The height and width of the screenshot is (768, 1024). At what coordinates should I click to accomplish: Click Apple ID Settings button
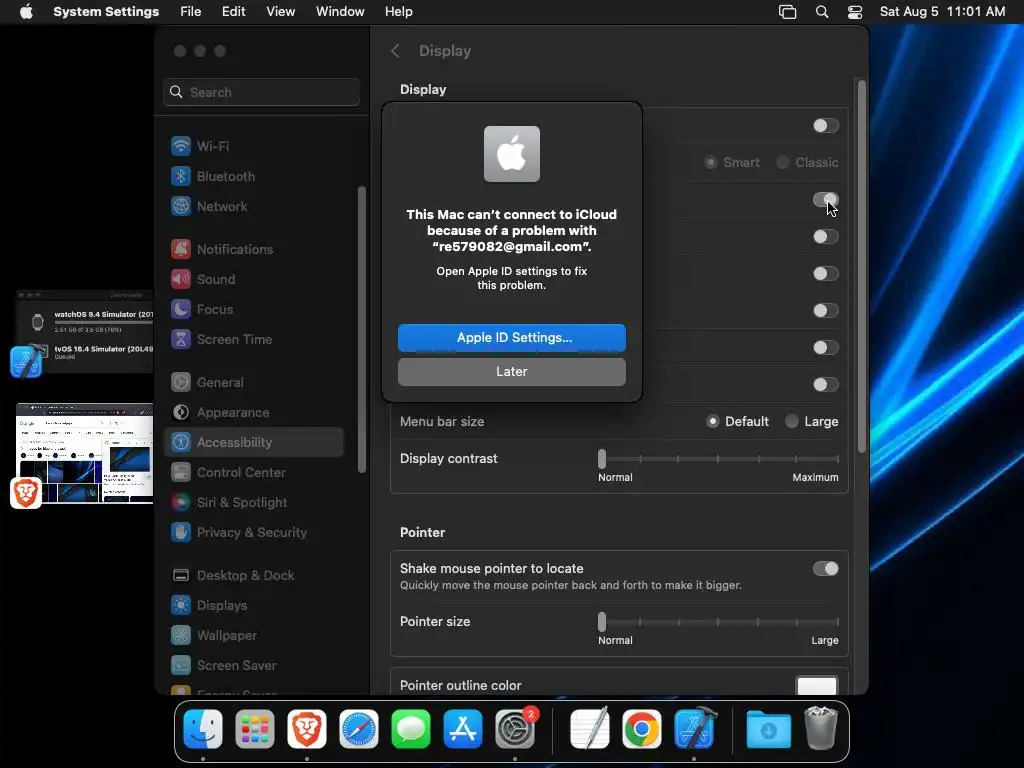(511, 338)
